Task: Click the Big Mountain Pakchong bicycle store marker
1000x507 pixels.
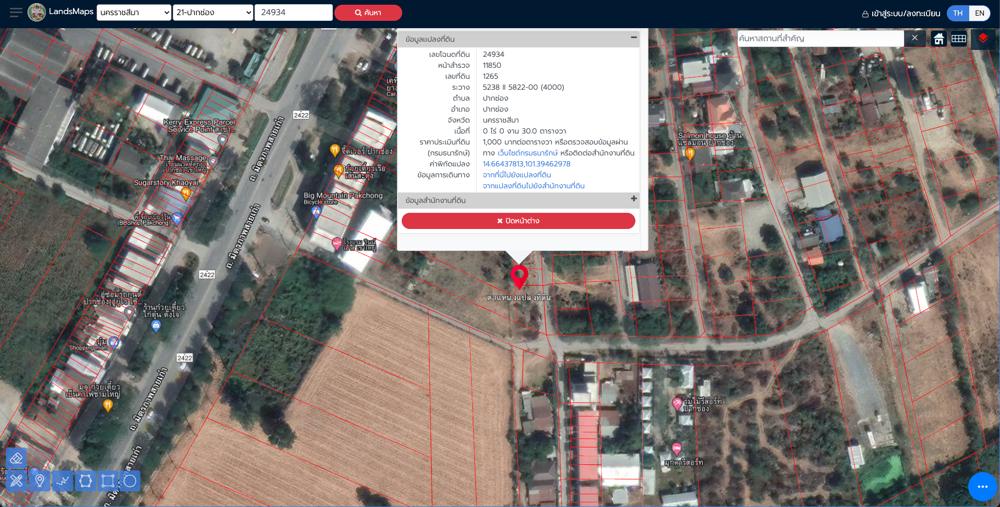Action: [x=316, y=212]
